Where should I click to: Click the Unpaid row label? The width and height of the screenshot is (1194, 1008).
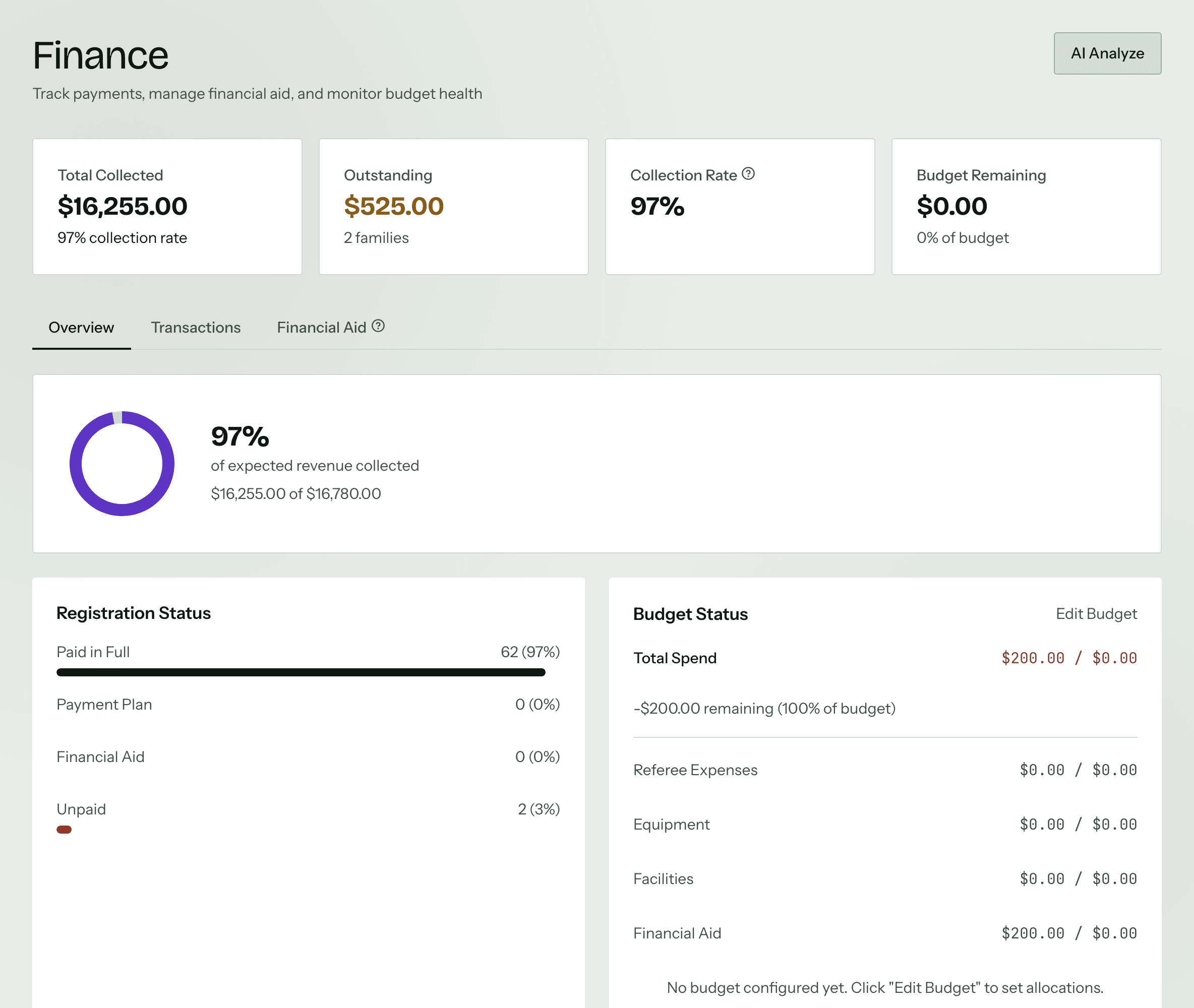81,810
